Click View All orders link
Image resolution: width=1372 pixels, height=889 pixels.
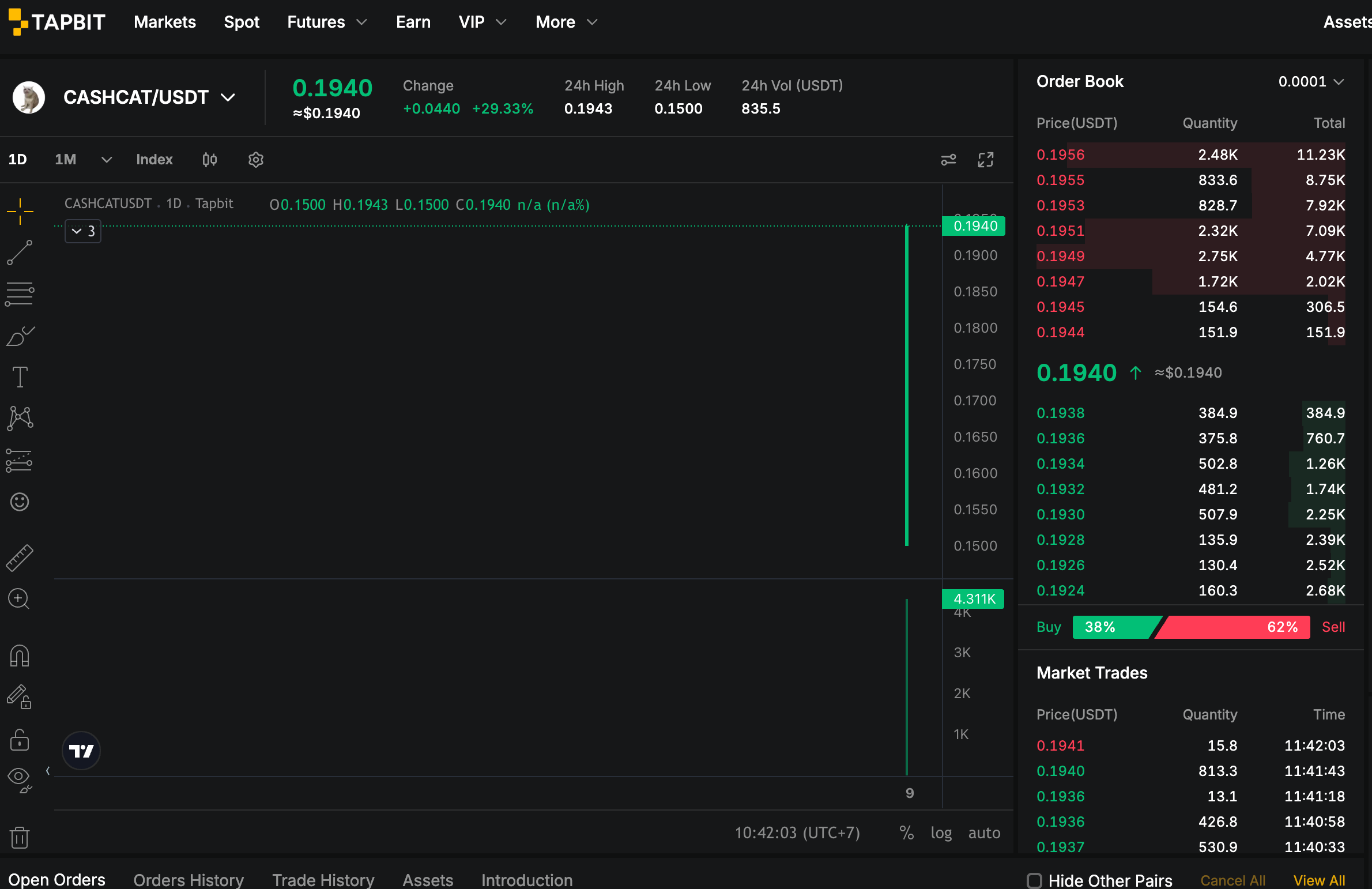1319,880
